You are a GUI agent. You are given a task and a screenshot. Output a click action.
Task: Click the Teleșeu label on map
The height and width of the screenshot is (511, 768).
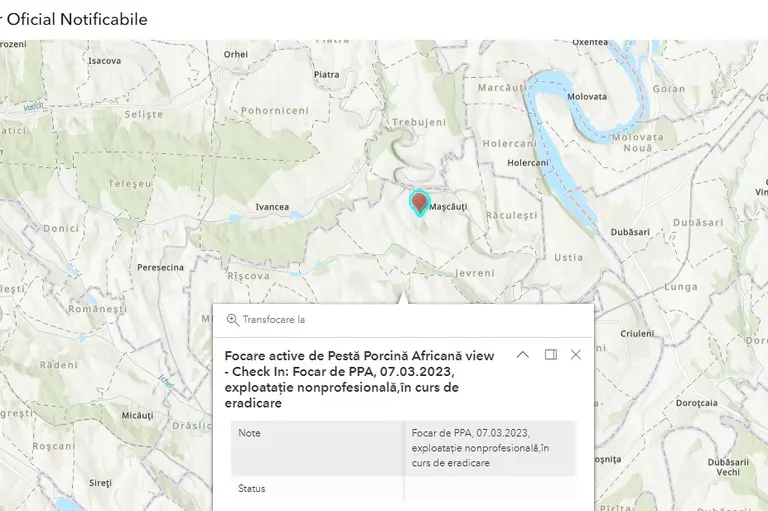(130, 184)
